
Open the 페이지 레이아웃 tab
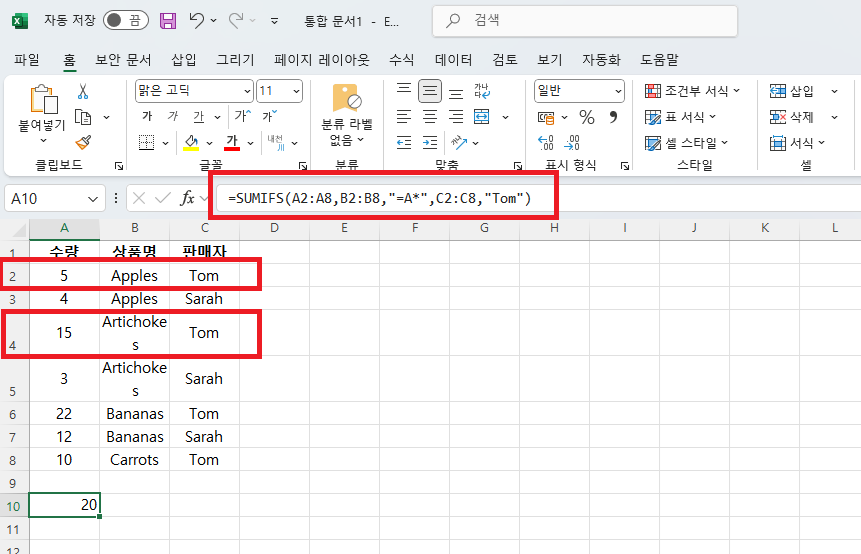322,59
